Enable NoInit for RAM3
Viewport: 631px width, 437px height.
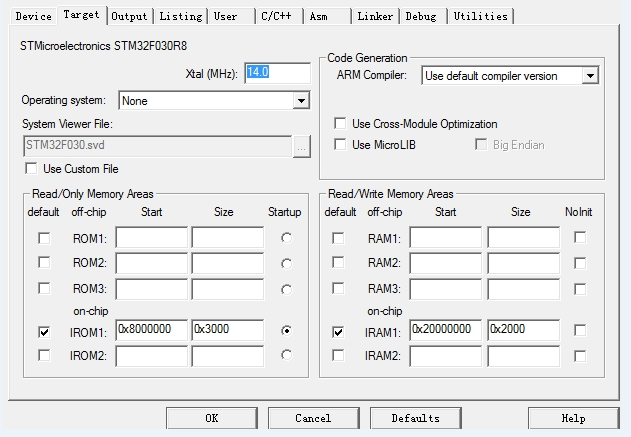(x=580, y=289)
